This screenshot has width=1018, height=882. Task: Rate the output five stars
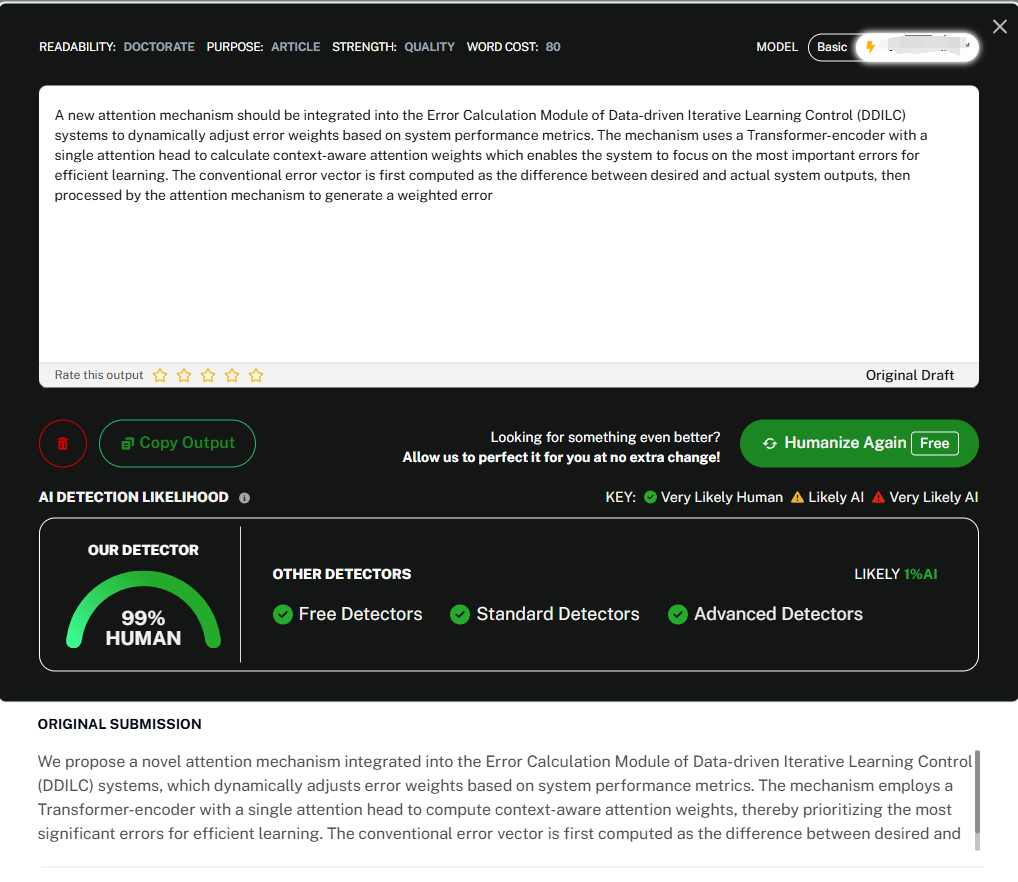(x=256, y=375)
